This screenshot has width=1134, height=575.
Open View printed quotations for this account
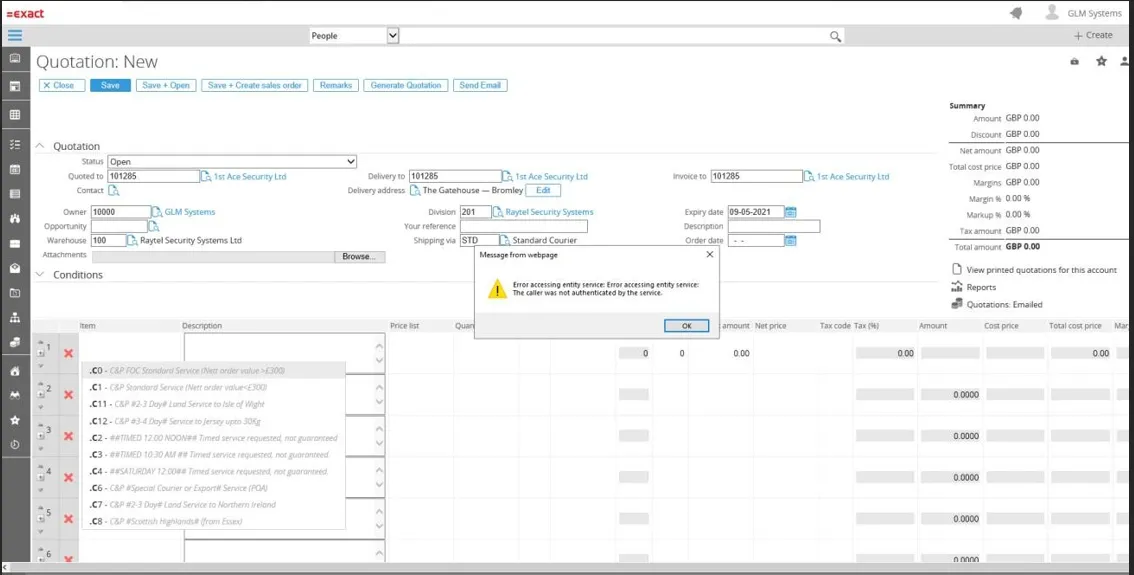(1040, 270)
